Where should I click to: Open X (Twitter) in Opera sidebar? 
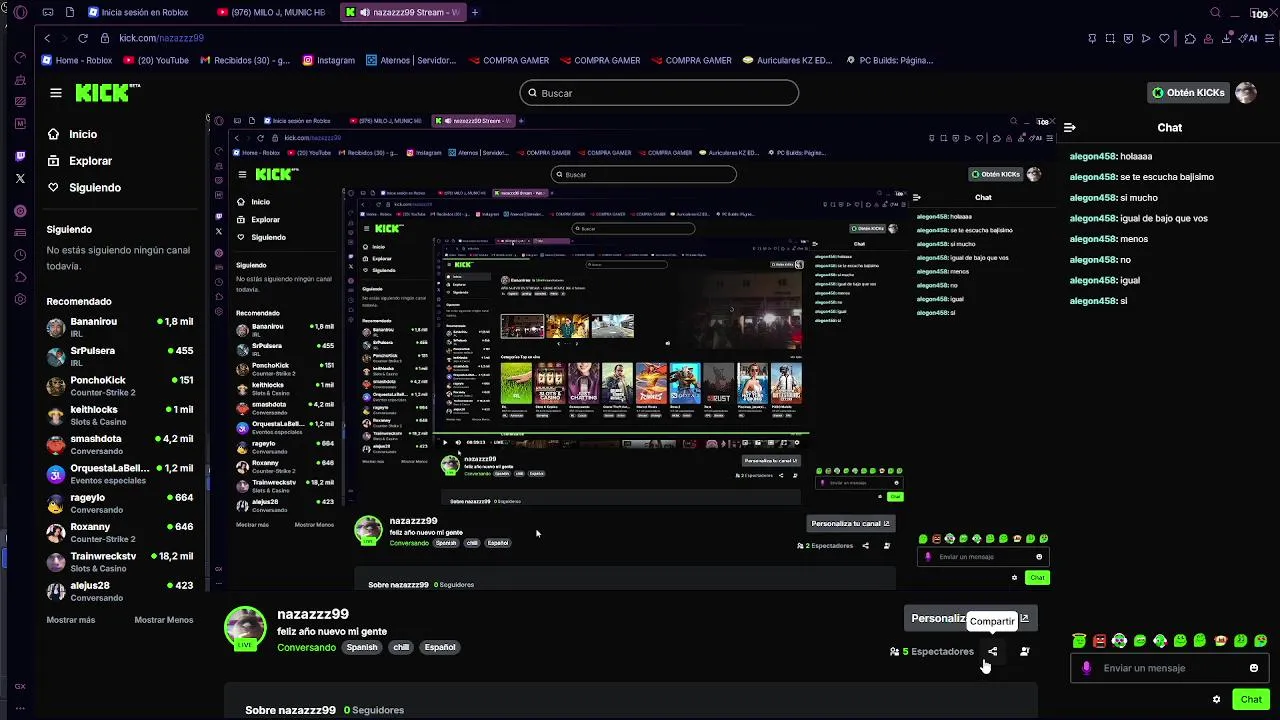(x=20, y=178)
